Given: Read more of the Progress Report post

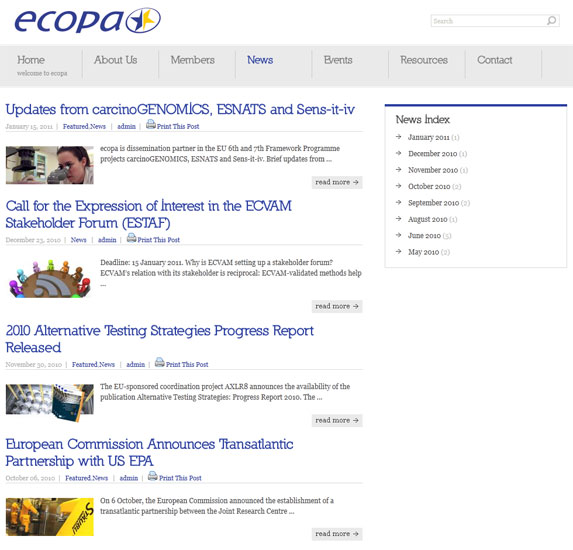Looking at the screenshot, I should [x=337, y=420].
